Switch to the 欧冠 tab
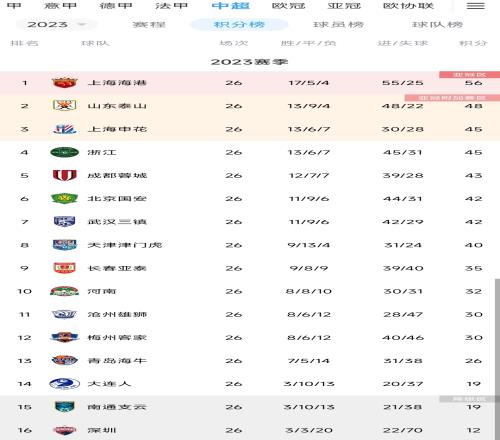500x440 pixels. click(x=288, y=6)
